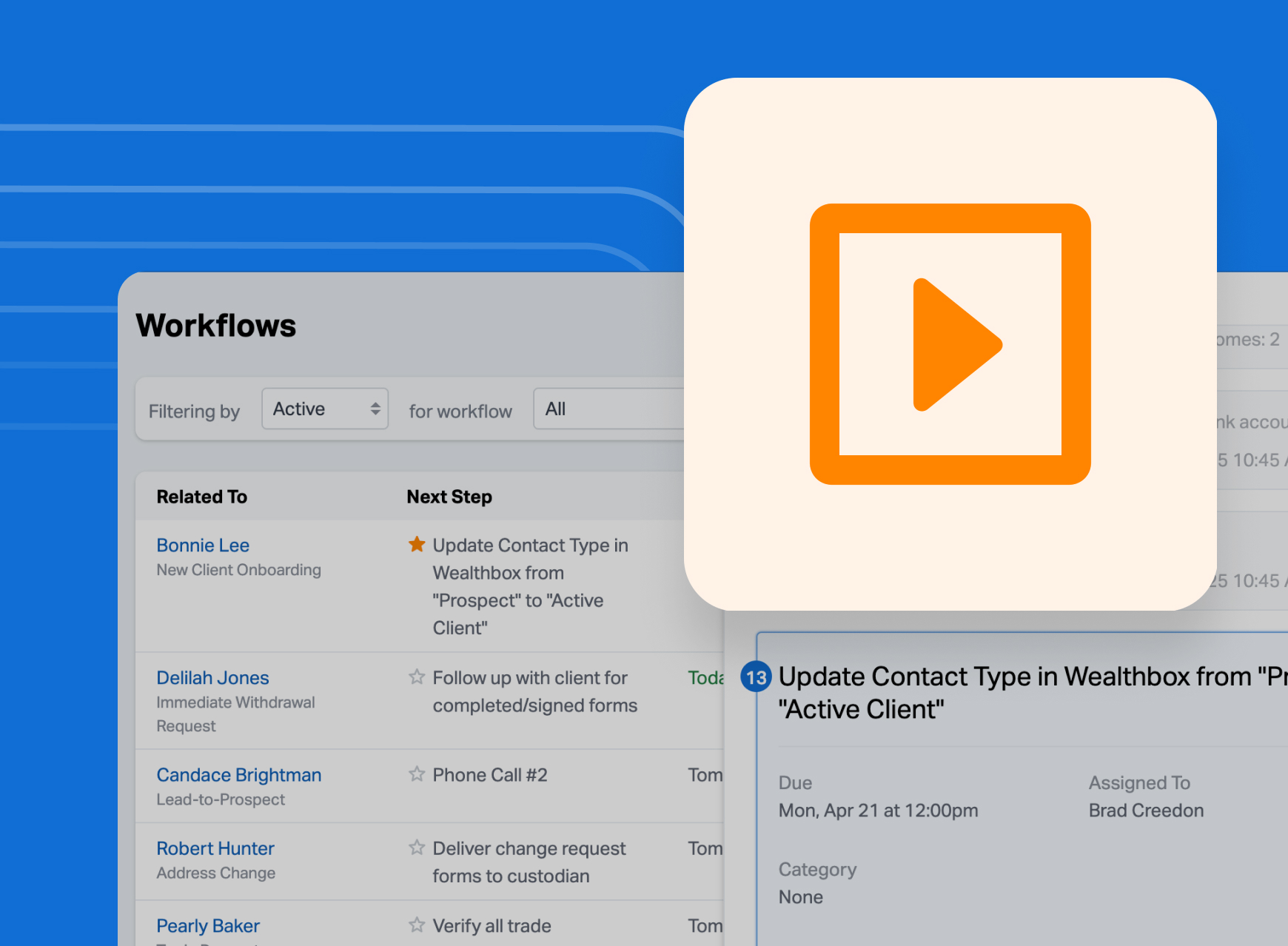Sort by Next Step column header
Viewport: 1288px width, 946px height.
point(449,497)
